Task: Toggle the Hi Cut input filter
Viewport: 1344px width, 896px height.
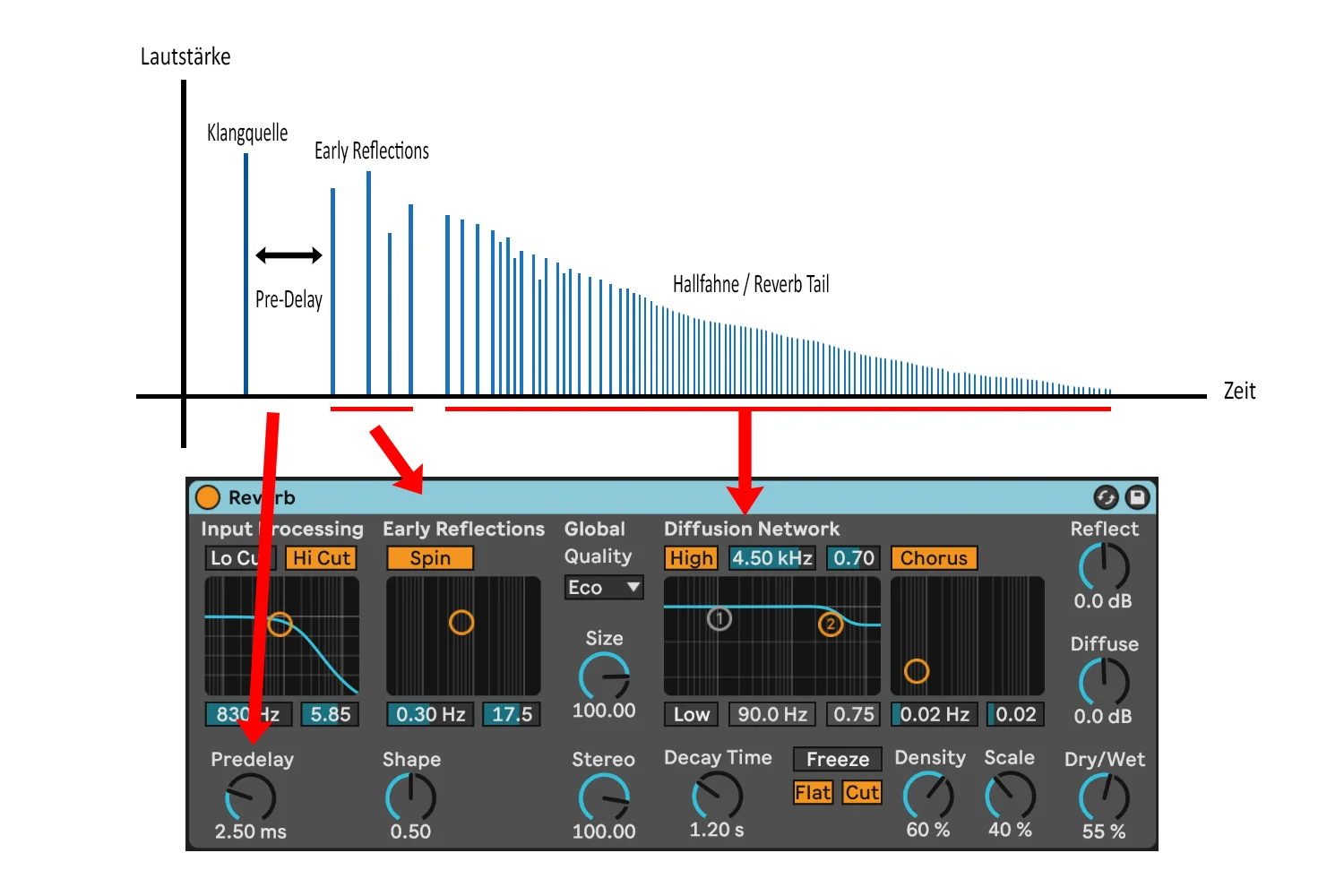Action: click(321, 558)
